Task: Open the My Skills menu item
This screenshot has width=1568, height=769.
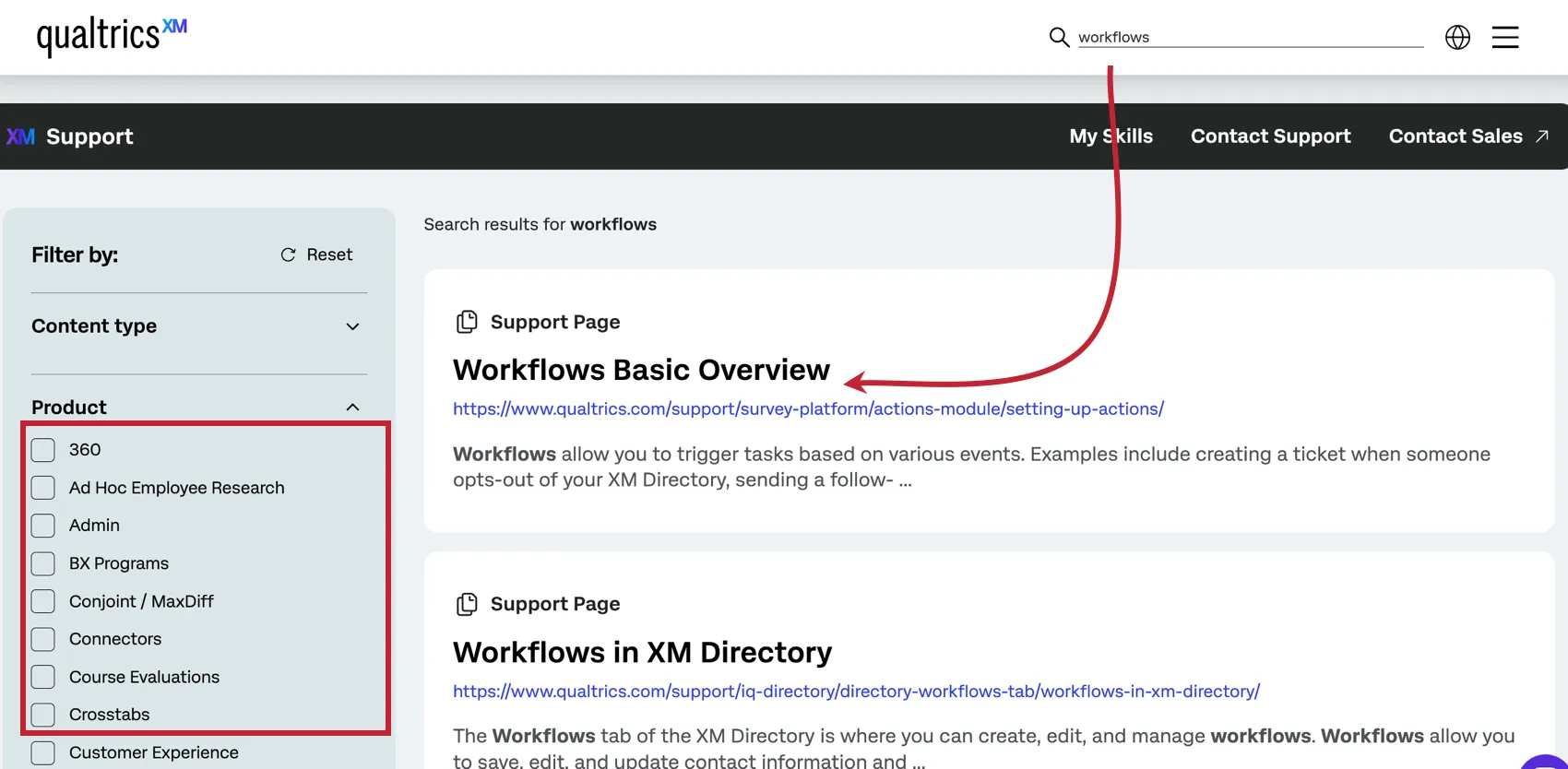Action: (x=1111, y=136)
